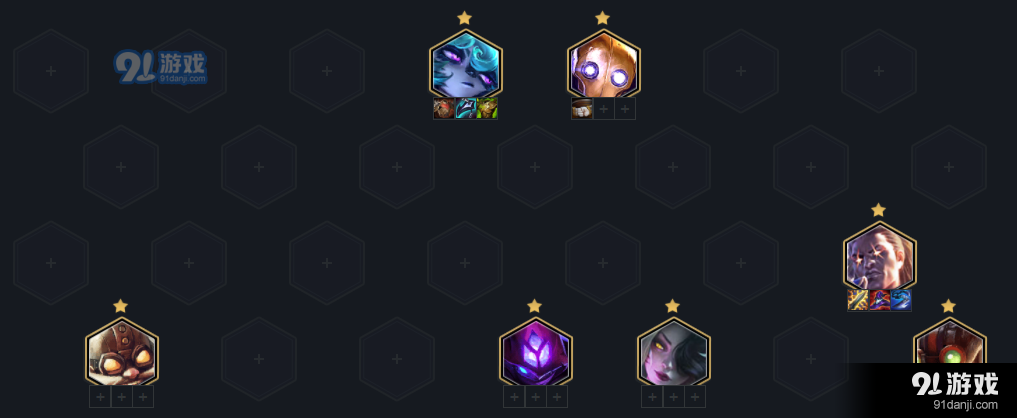This screenshot has height=418, width=1017.
Task: Click the green item under Vex
Action: coord(486,108)
